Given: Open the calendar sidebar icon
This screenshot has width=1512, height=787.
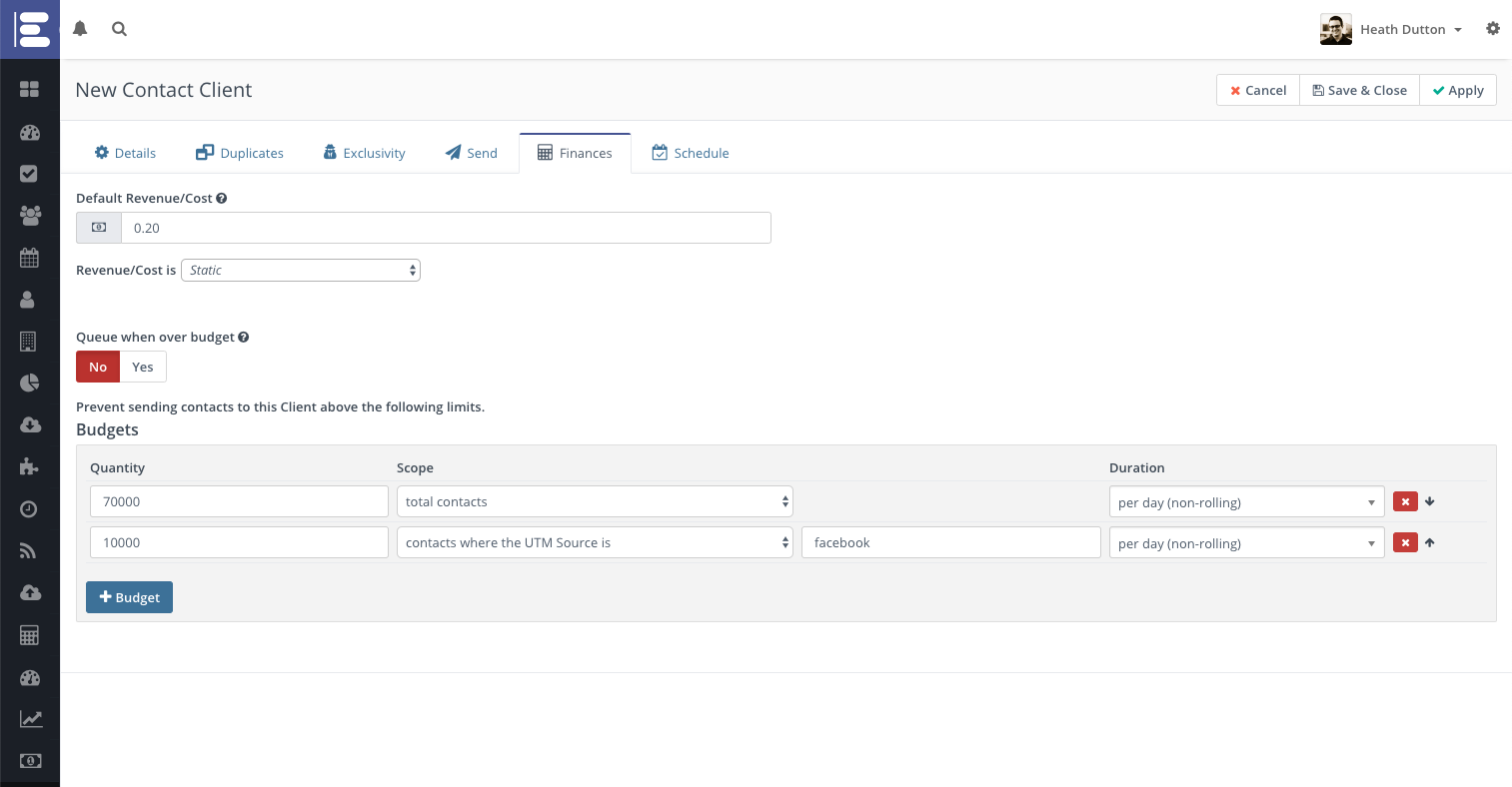Looking at the screenshot, I should (29, 258).
